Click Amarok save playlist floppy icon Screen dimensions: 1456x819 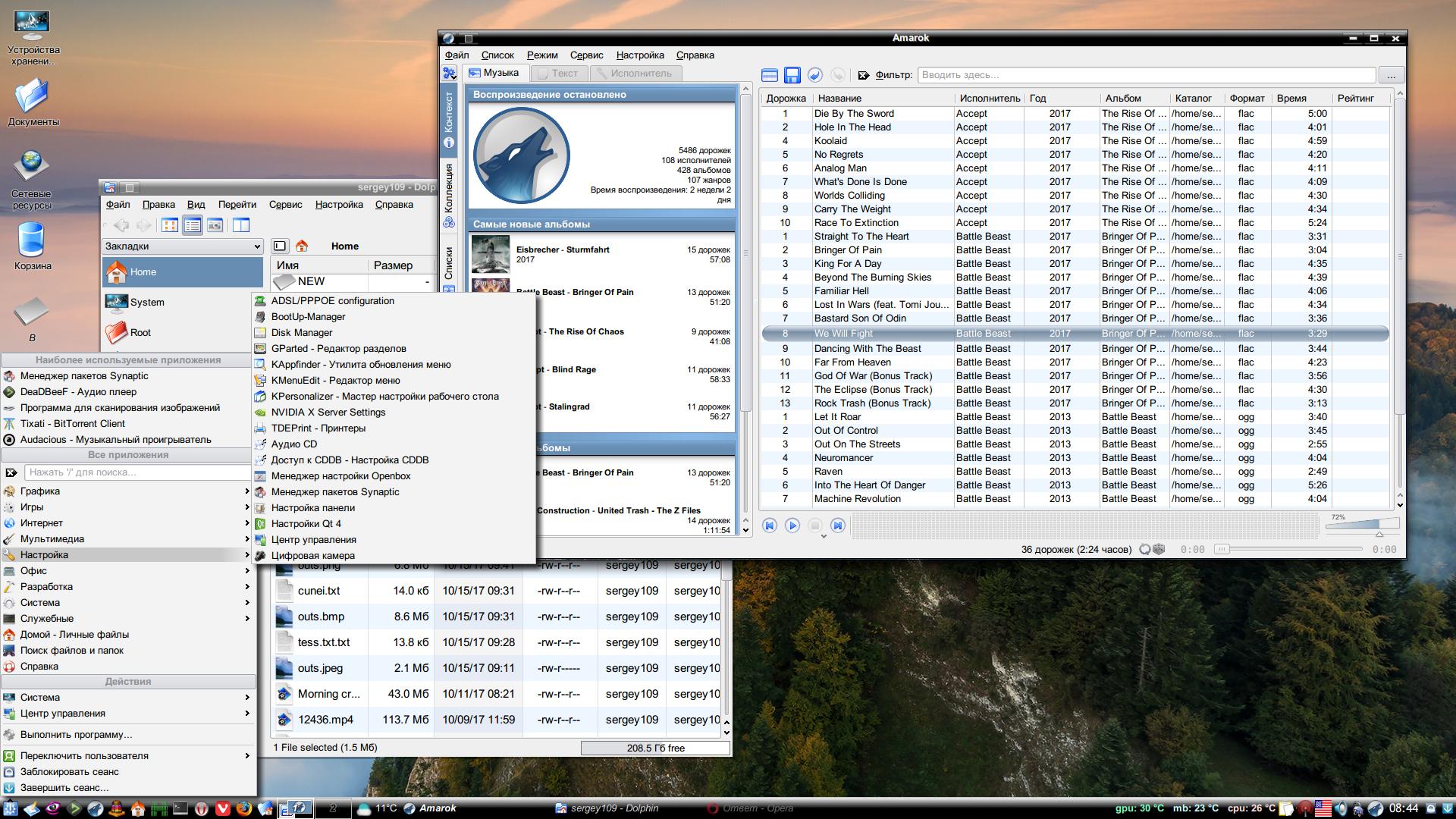(792, 75)
